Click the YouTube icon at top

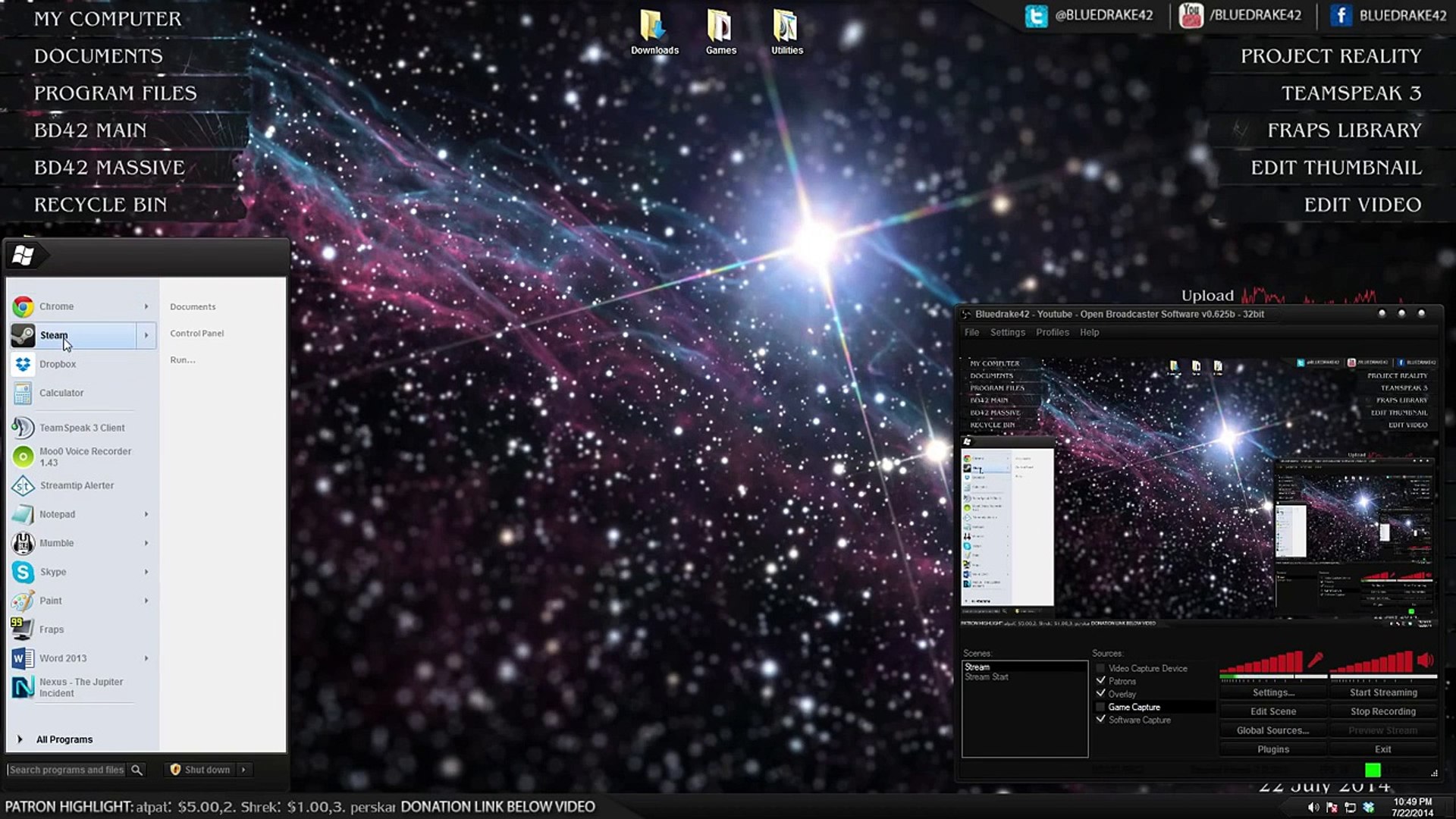(1191, 15)
